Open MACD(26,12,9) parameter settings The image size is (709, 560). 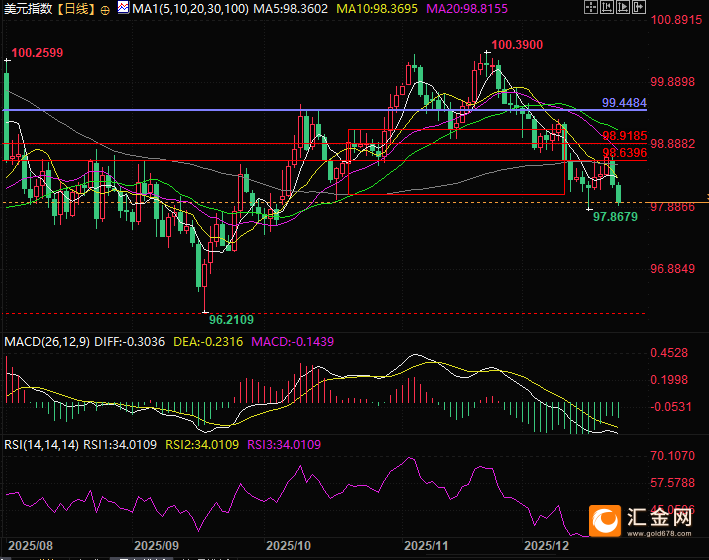click(x=47, y=342)
